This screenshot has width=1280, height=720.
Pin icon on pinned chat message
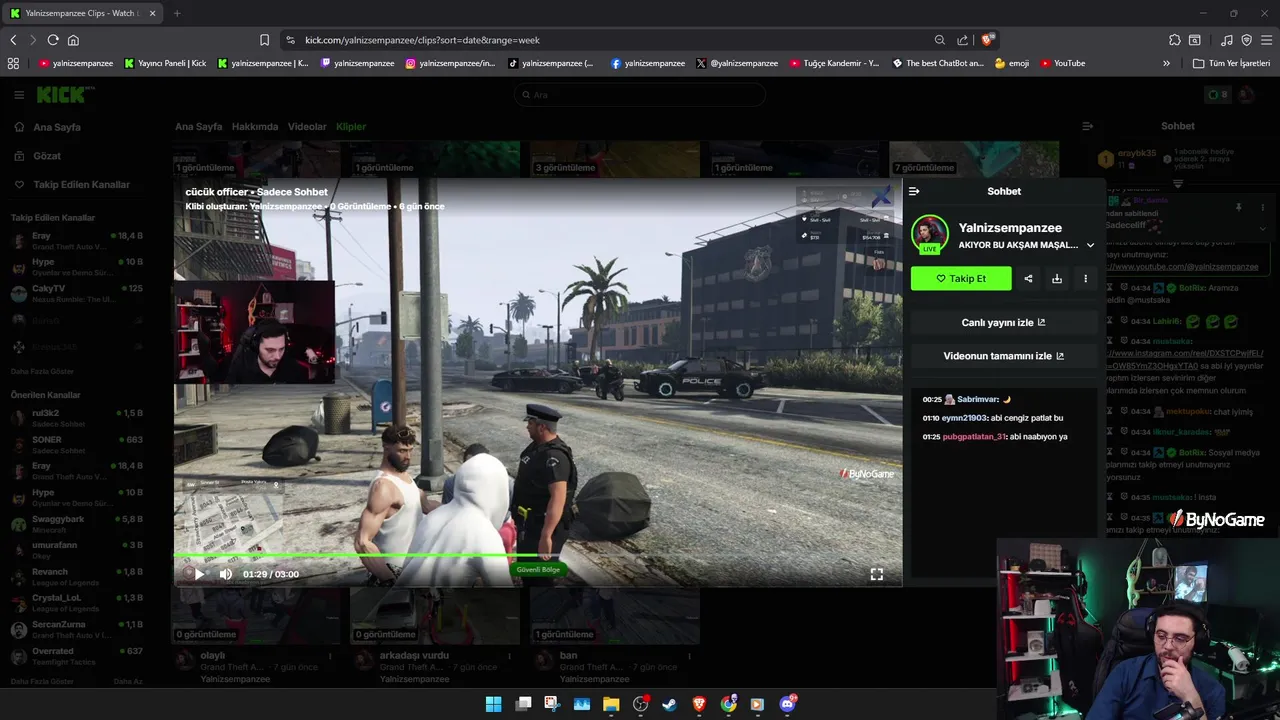tap(1238, 208)
